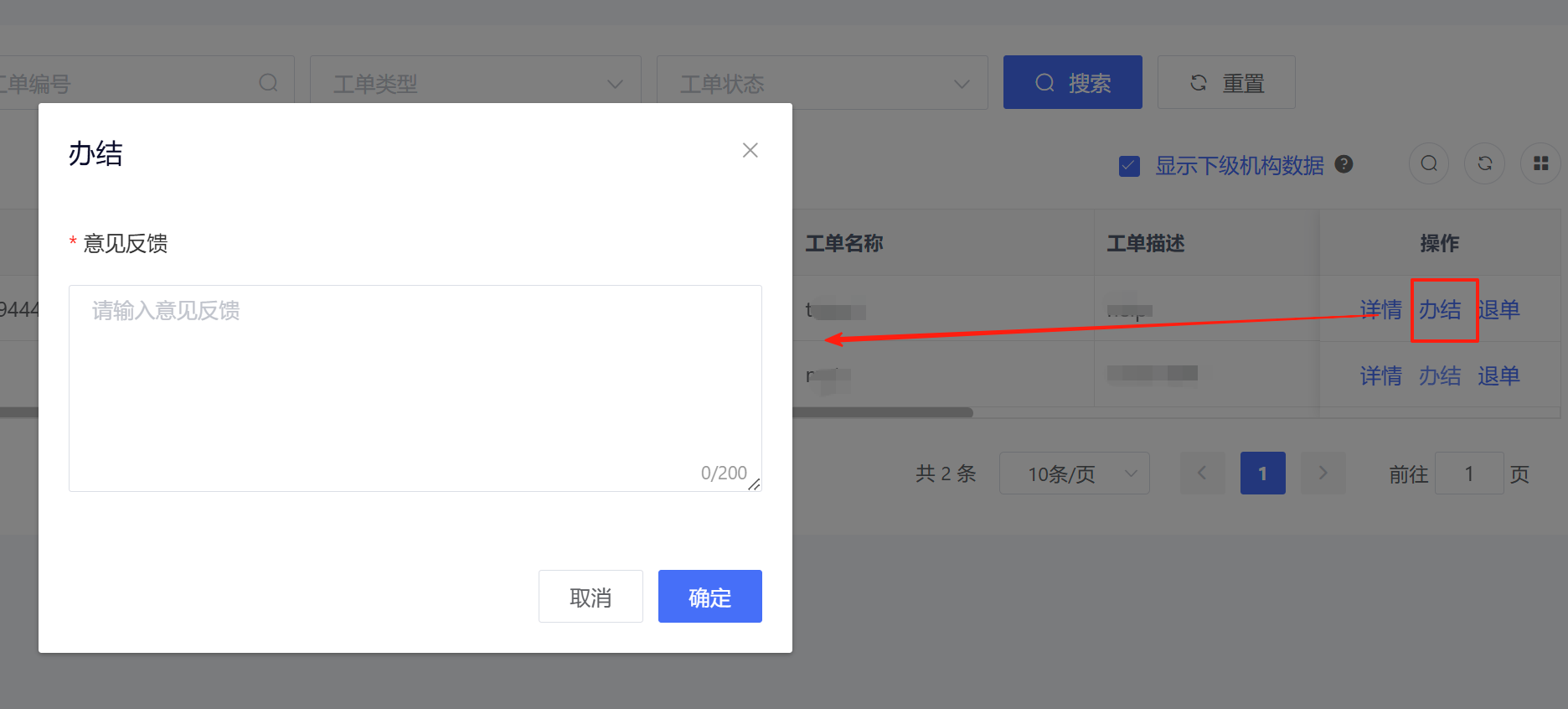This screenshot has height=709, width=1568.
Task: Click the circular search icon above the table
Action: (x=1429, y=163)
